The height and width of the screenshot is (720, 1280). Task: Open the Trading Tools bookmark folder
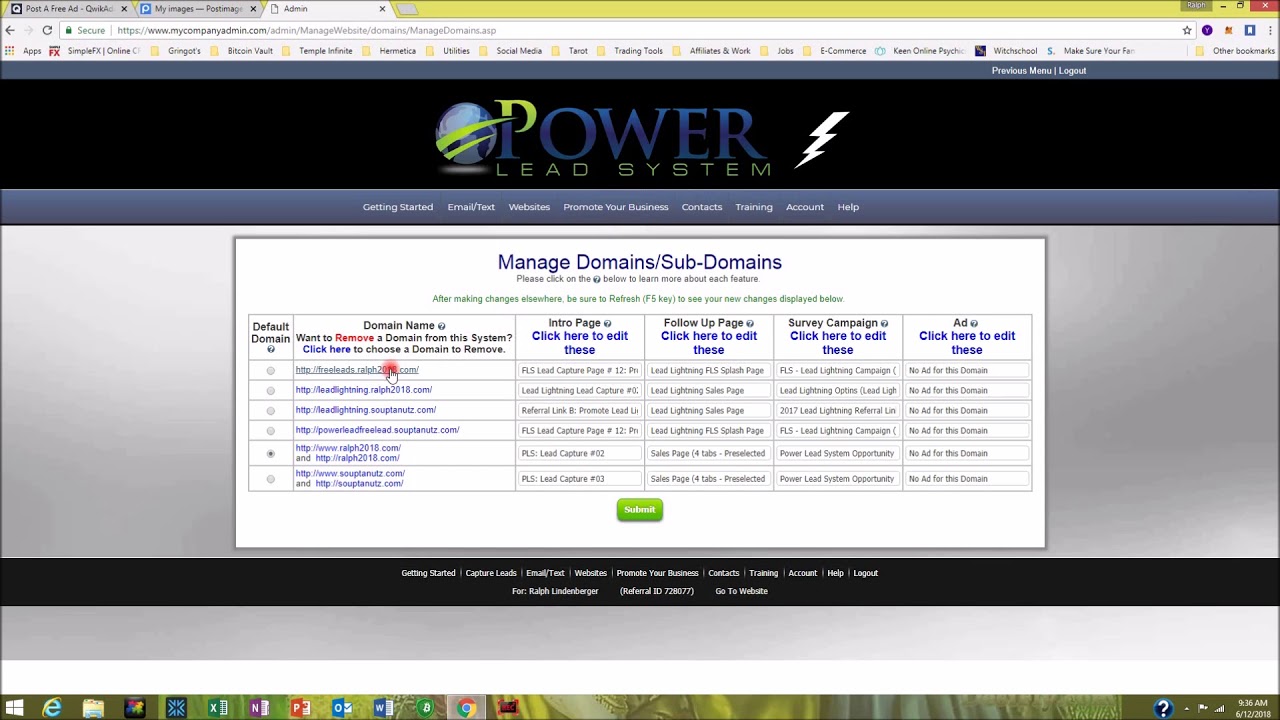point(631,51)
